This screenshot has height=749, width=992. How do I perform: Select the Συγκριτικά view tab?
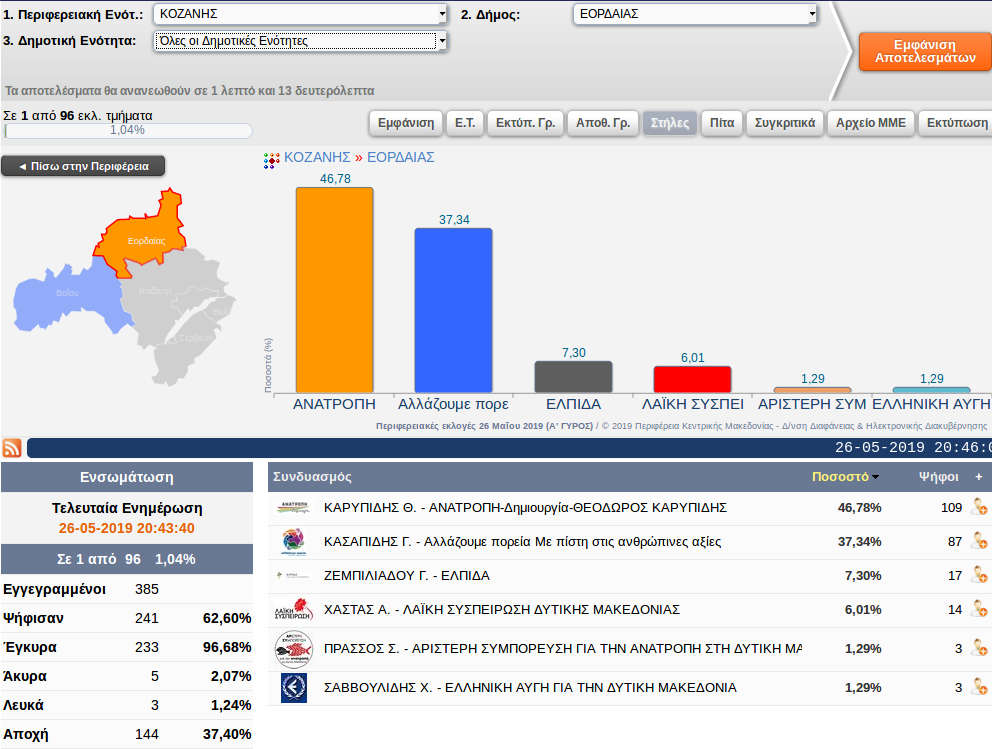coord(785,124)
